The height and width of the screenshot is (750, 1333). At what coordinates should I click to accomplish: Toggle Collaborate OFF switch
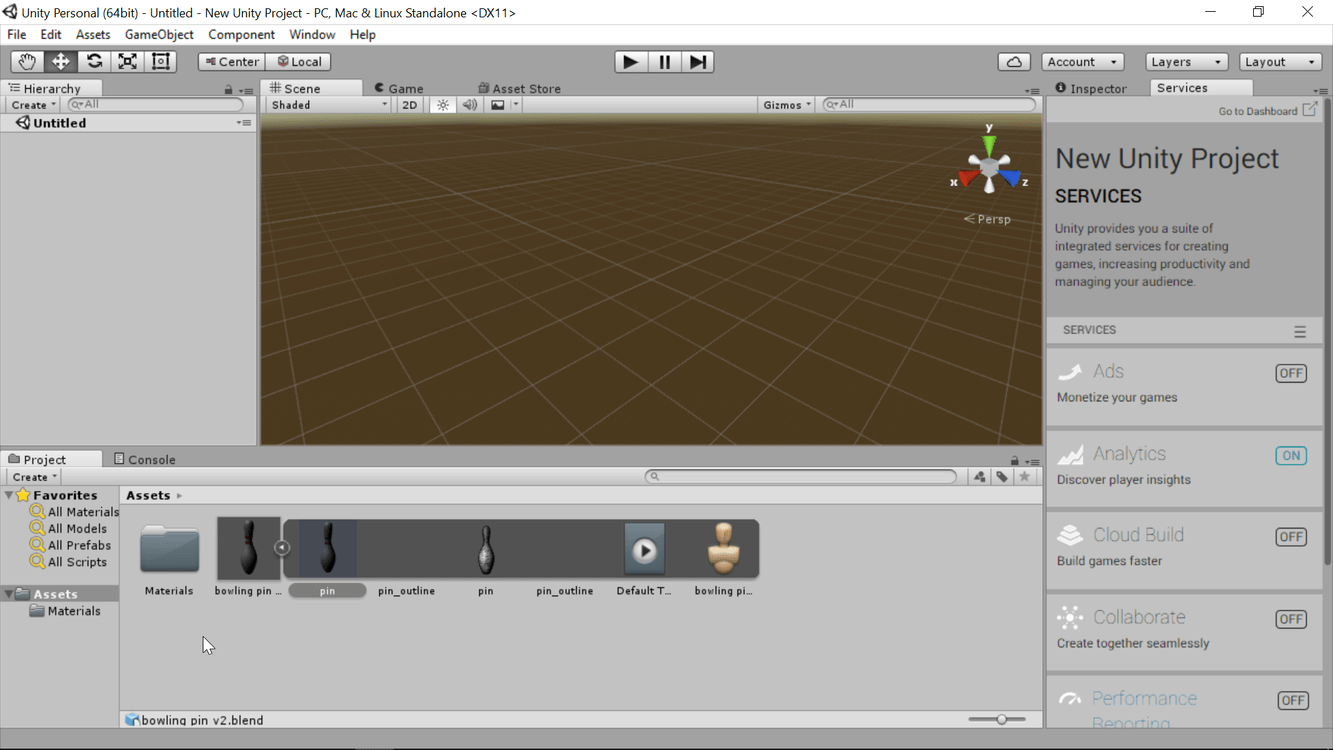[1291, 619]
